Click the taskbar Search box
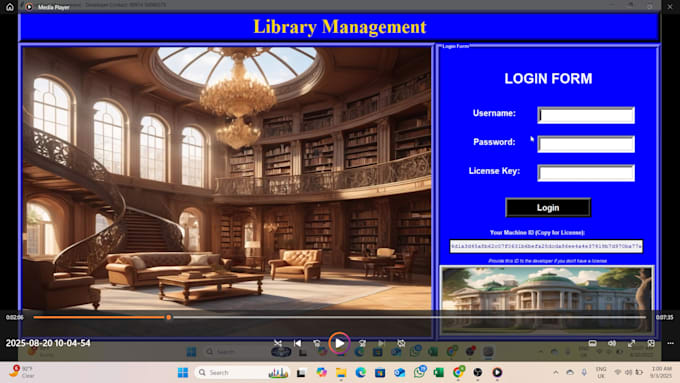The width and height of the screenshot is (680, 383). [242, 373]
